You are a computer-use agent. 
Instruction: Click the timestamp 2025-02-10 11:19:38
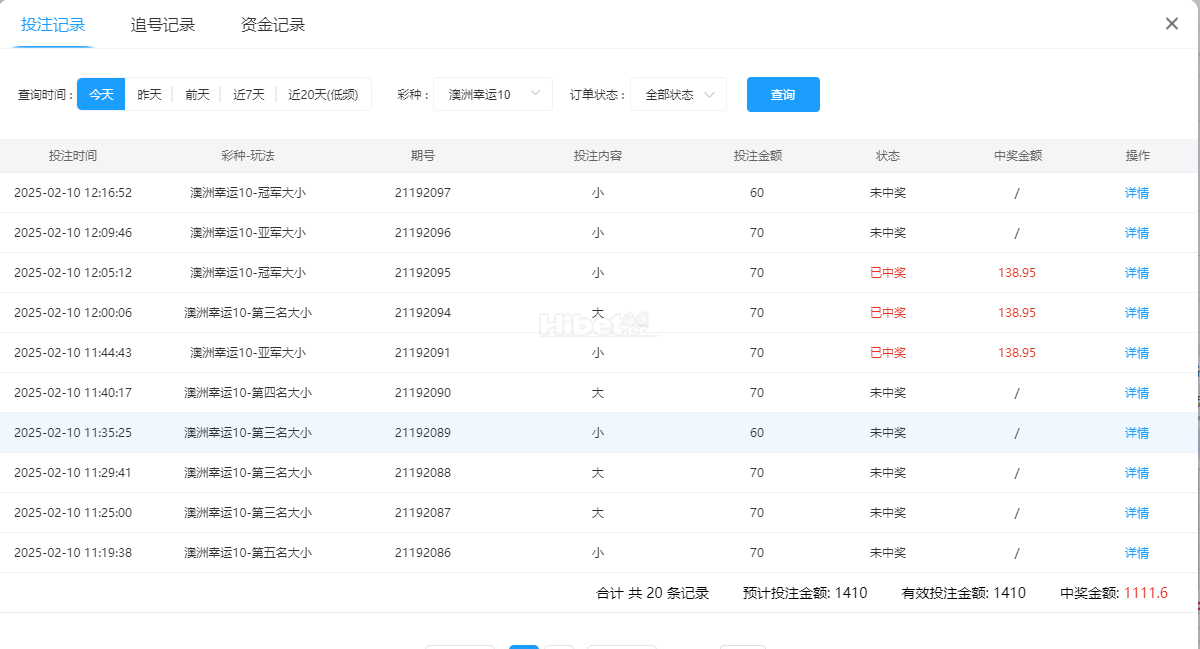click(73, 553)
